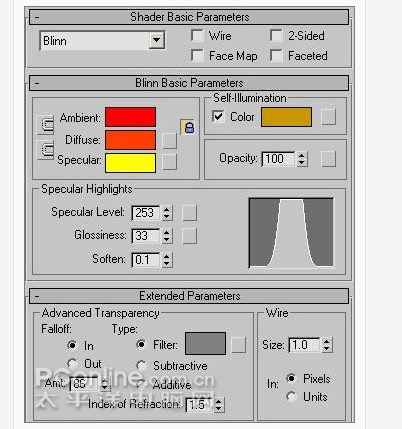Screen dimensions: 402x429
Task: Select the Pixels wire unit option
Action: (x=291, y=378)
